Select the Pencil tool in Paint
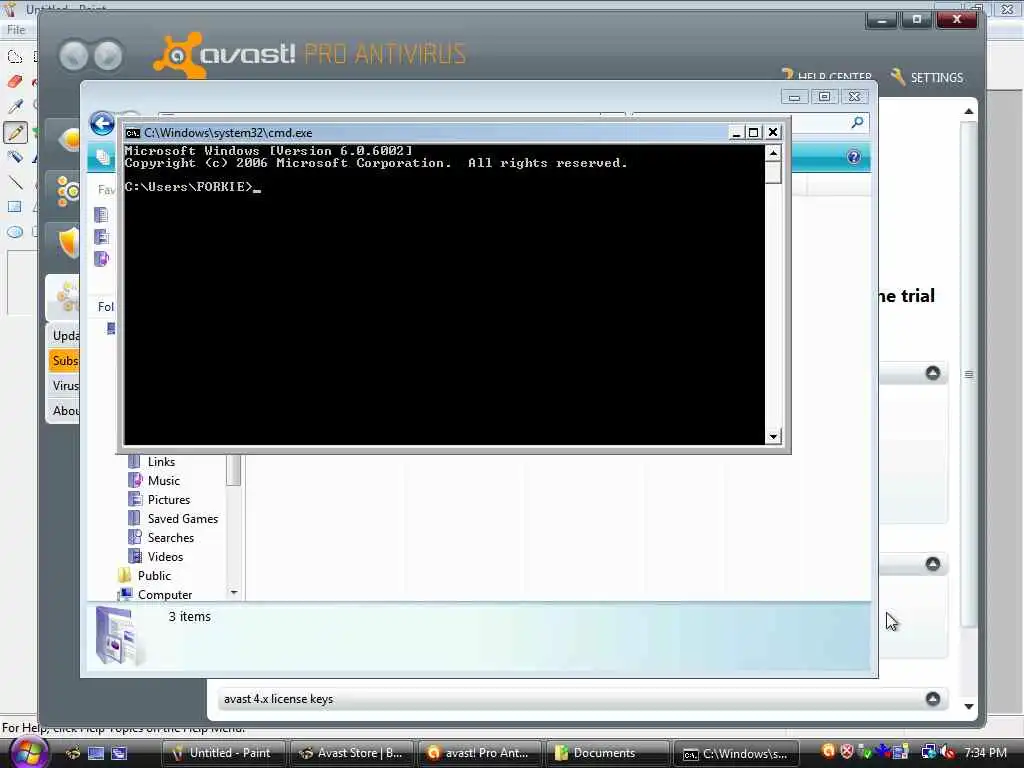The width and height of the screenshot is (1024, 768). [15, 133]
